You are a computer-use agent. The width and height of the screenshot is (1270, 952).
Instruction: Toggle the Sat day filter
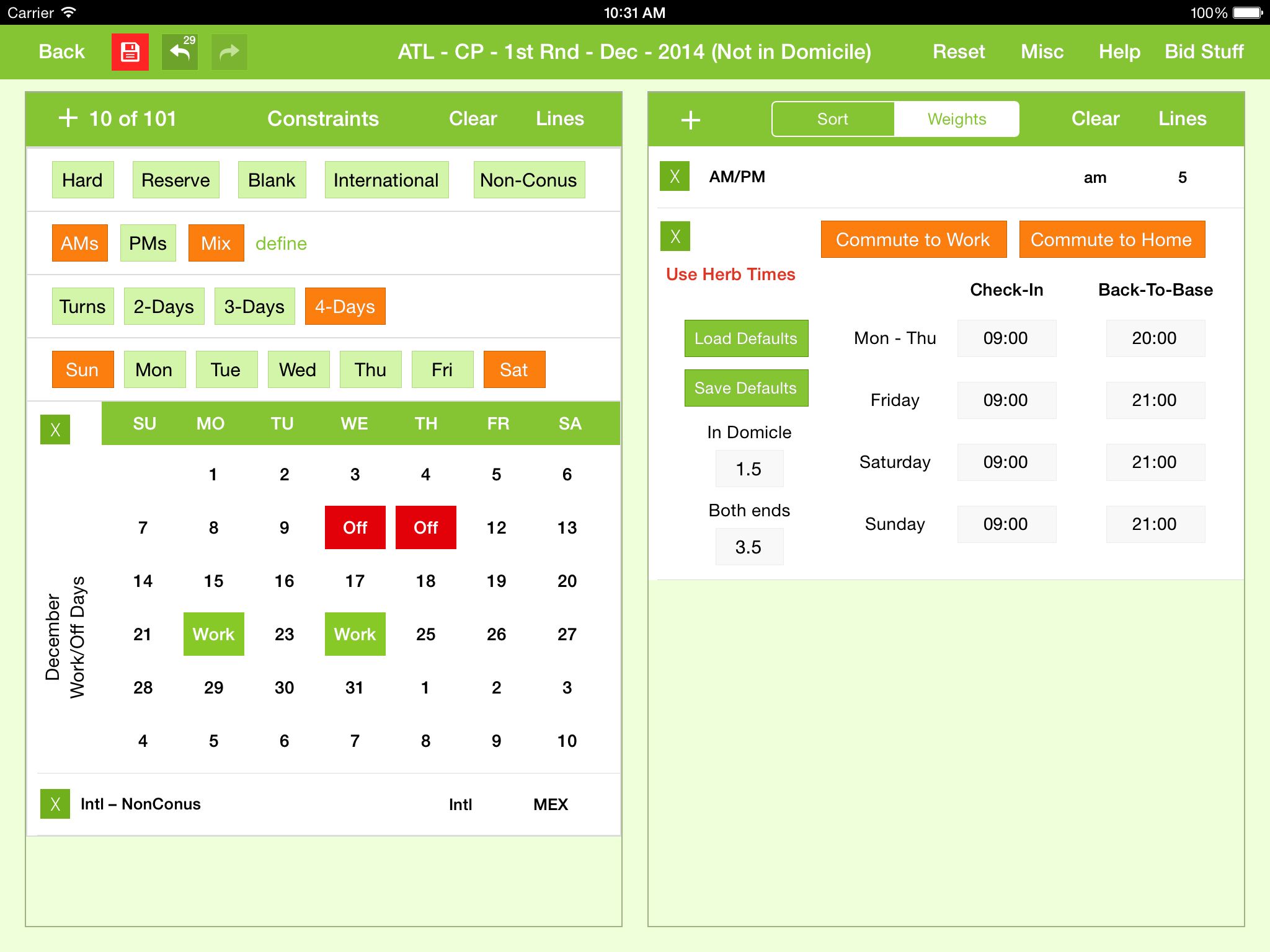(x=514, y=369)
